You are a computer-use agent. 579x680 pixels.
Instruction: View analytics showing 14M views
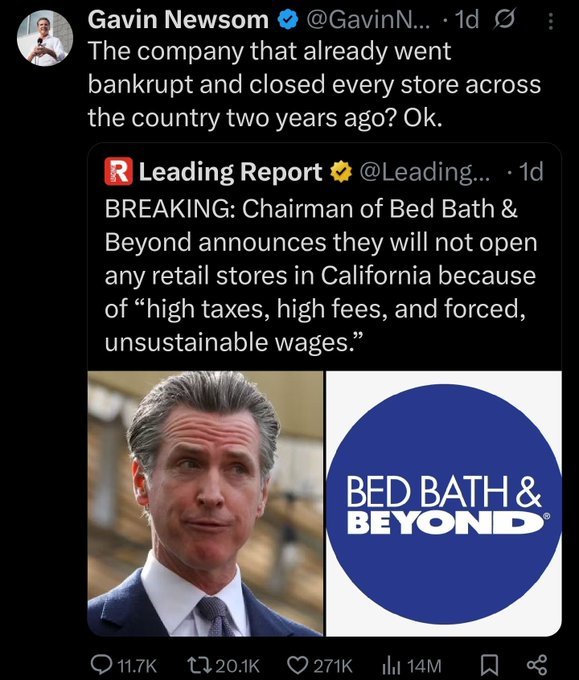pyautogui.click(x=411, y=665)
